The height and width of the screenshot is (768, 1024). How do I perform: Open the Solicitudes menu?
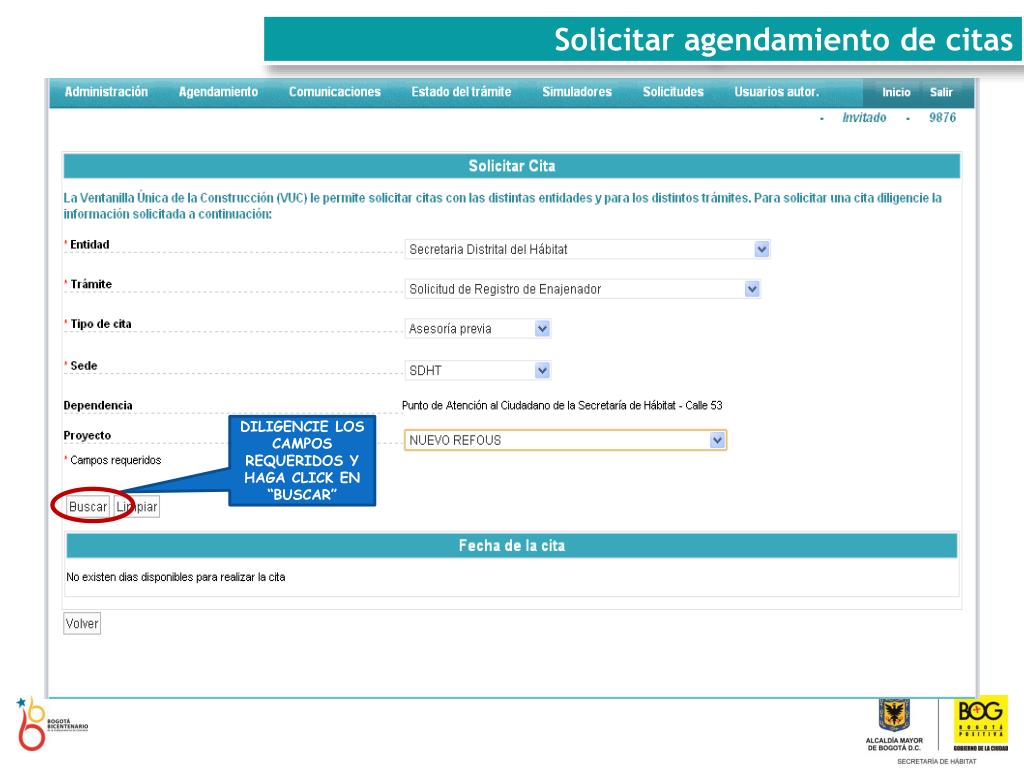pyautogui.click(x=673, y=92)
